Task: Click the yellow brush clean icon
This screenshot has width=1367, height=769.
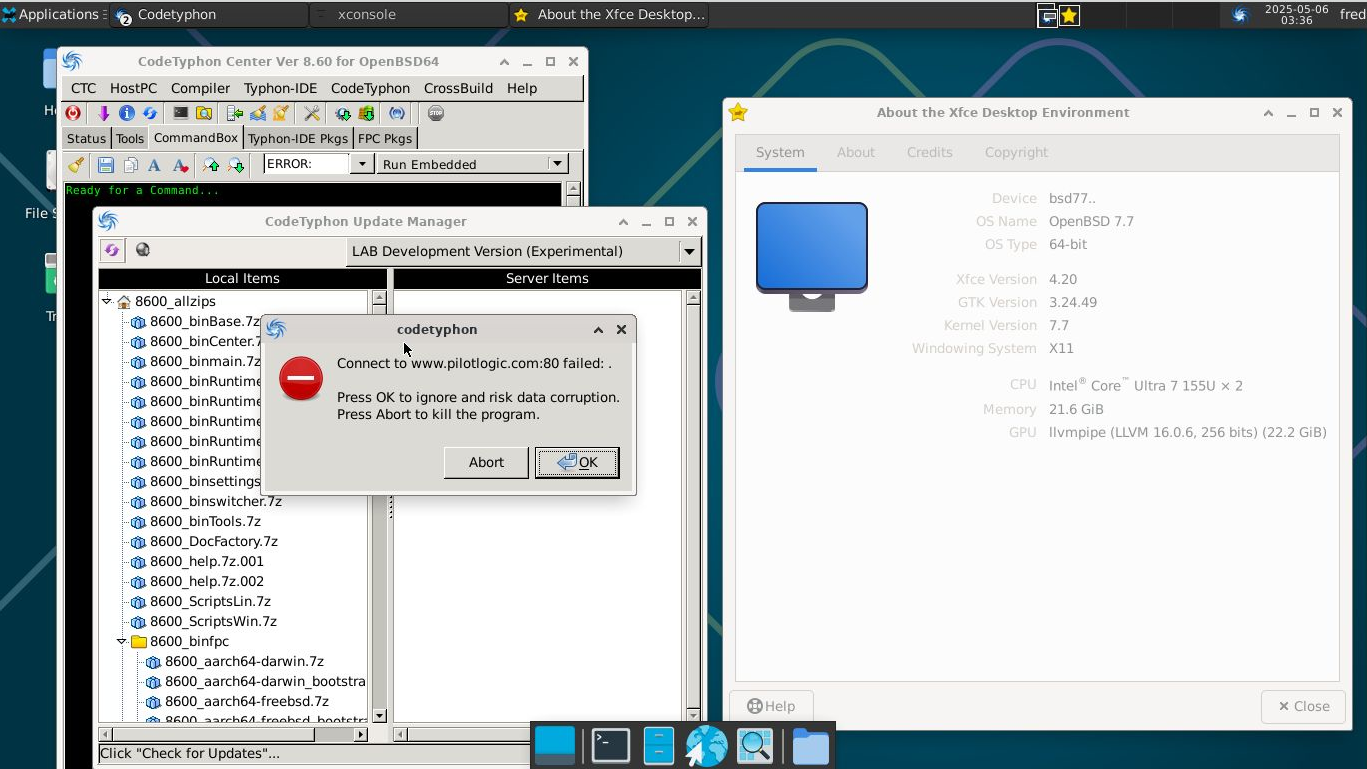Action: [x=282, y=113]
